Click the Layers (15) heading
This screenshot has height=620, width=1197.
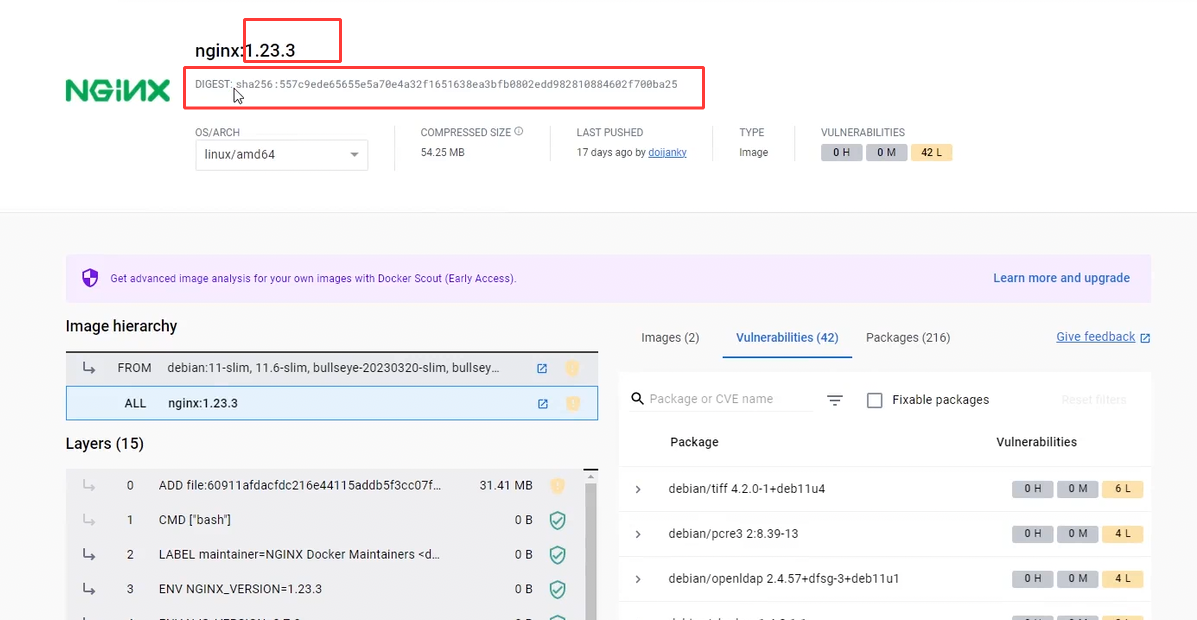click(x=105, y=444)
